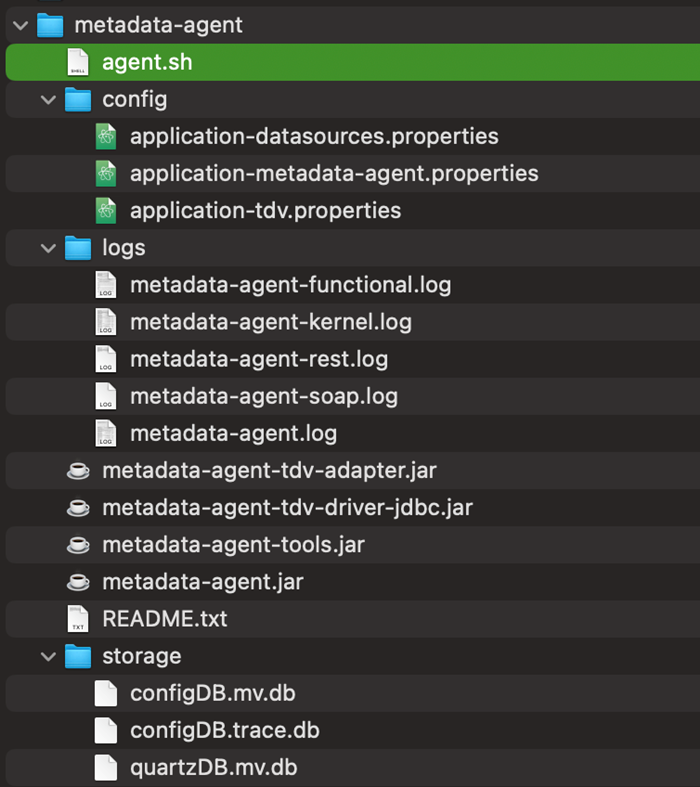Click the blue storage folder icon
This screenshot has height=787, width=700.
tap(78, 656)
